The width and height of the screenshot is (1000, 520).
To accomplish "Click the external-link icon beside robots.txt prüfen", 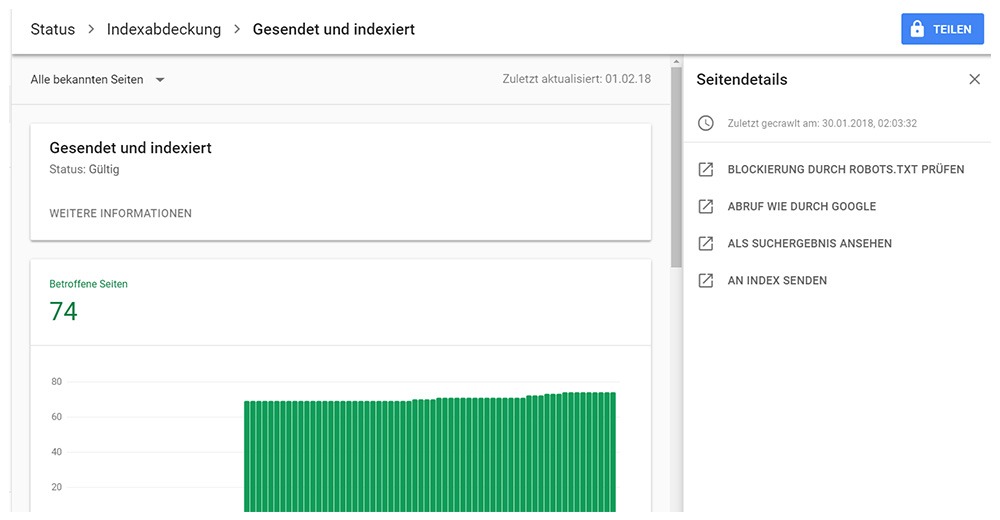I will pyautogui.click(x=705, y=169).
